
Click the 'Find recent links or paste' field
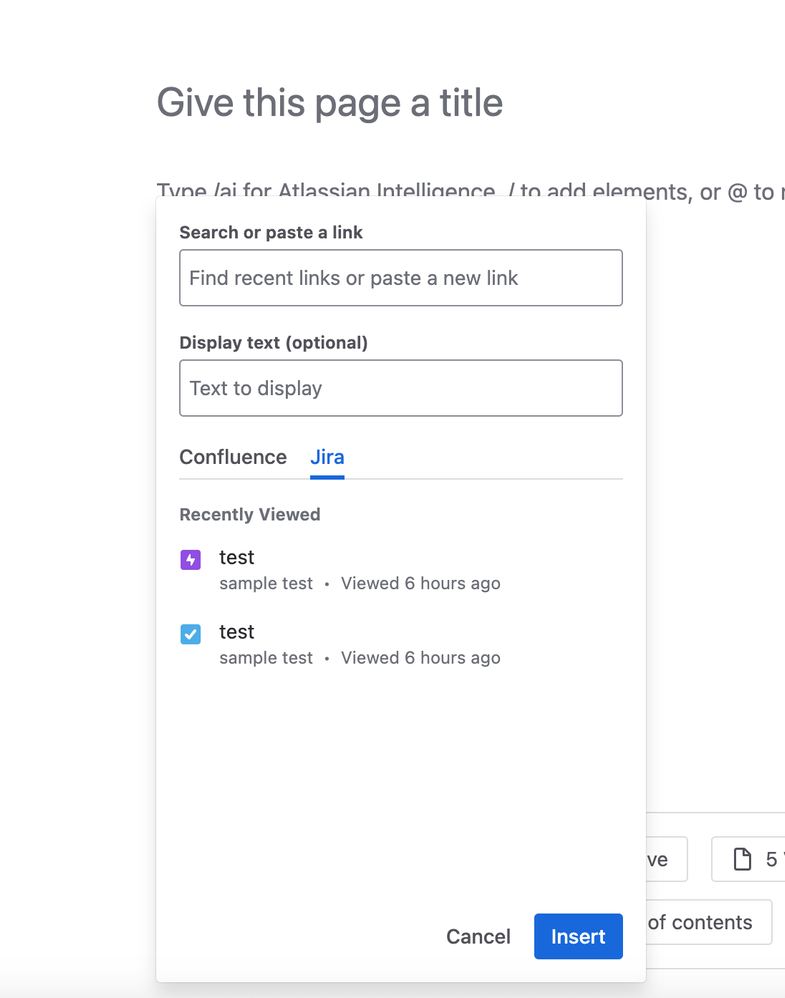click(x=400, y=278)
